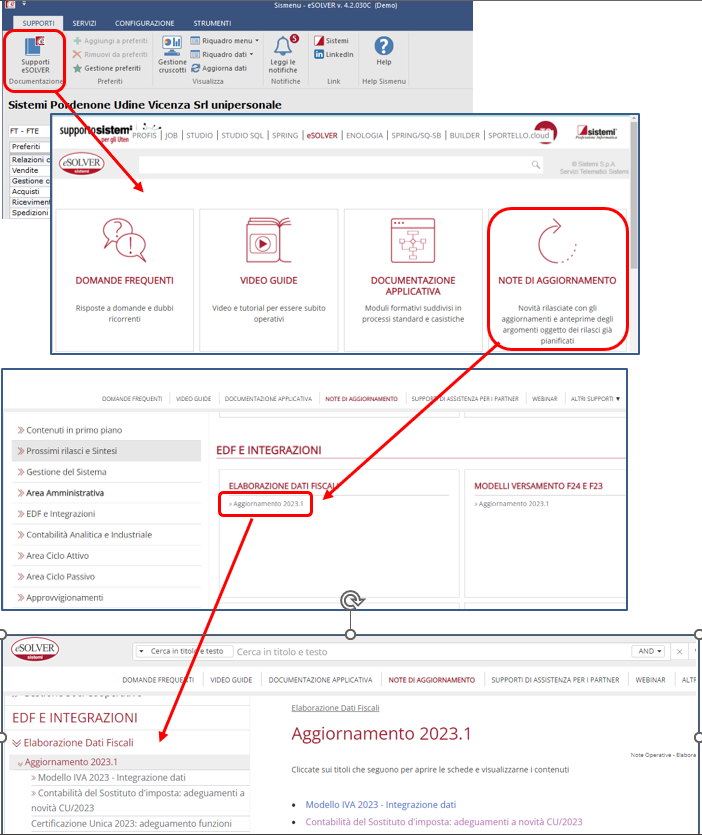This screenshot has width=702, height=835.
Task: Select Spedizioni in Sismenu side list
Action: [30, 213]
